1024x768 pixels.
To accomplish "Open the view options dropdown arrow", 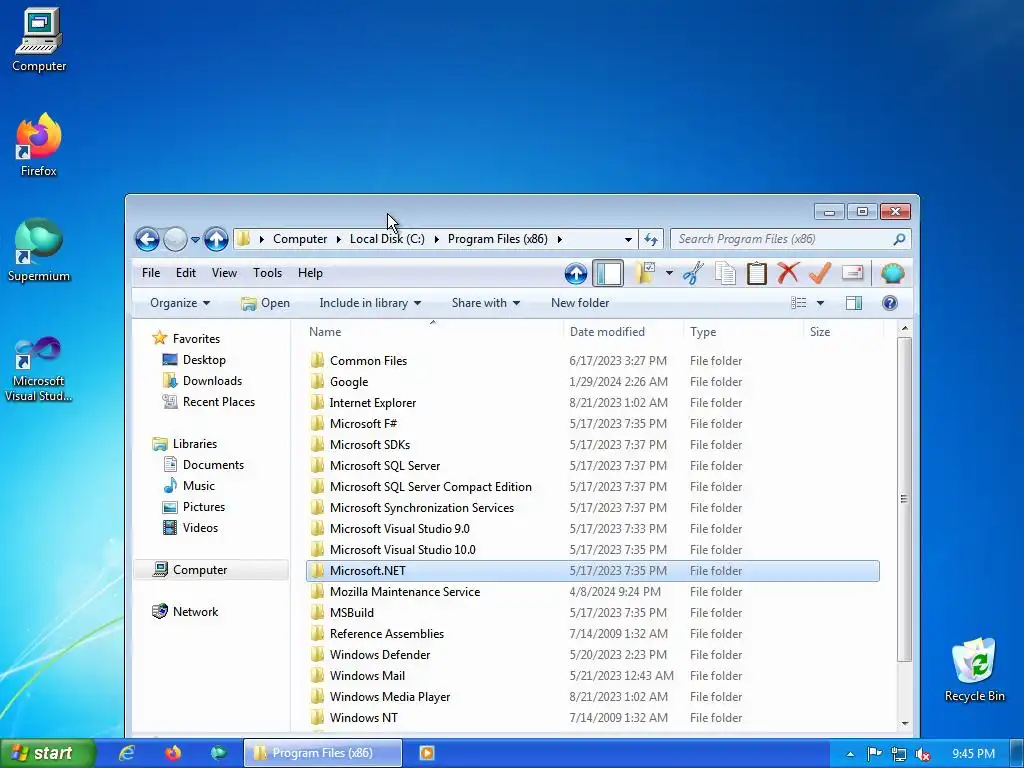I will coord(820,303).
